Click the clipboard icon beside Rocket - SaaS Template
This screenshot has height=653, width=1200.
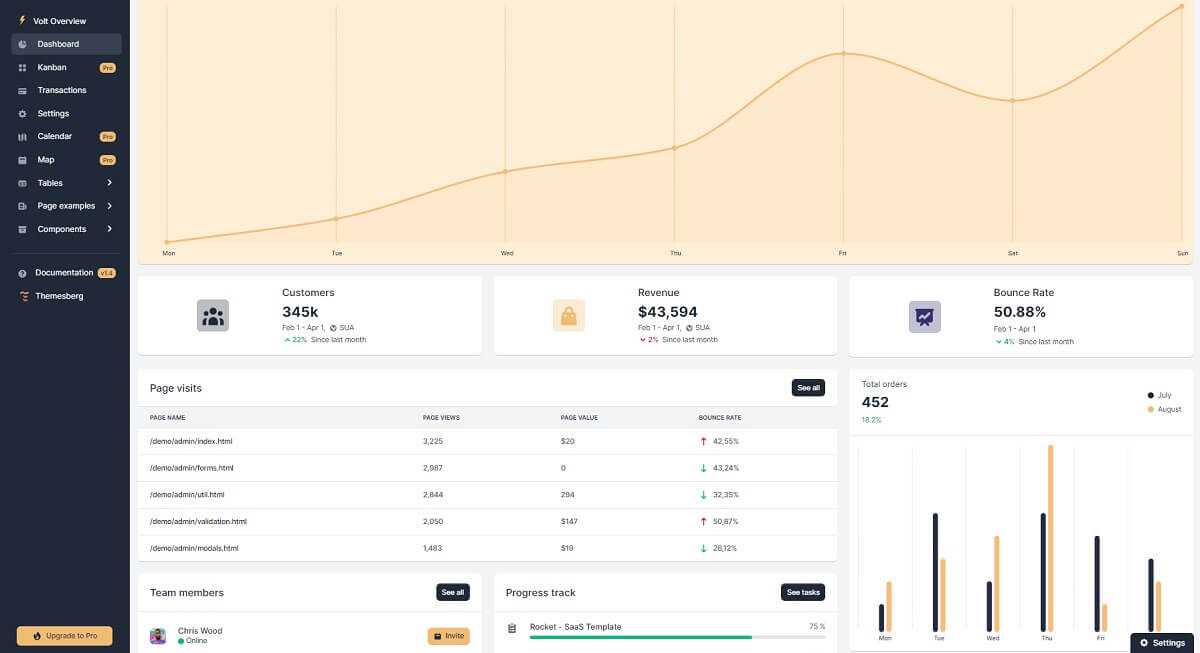[512, 628]
